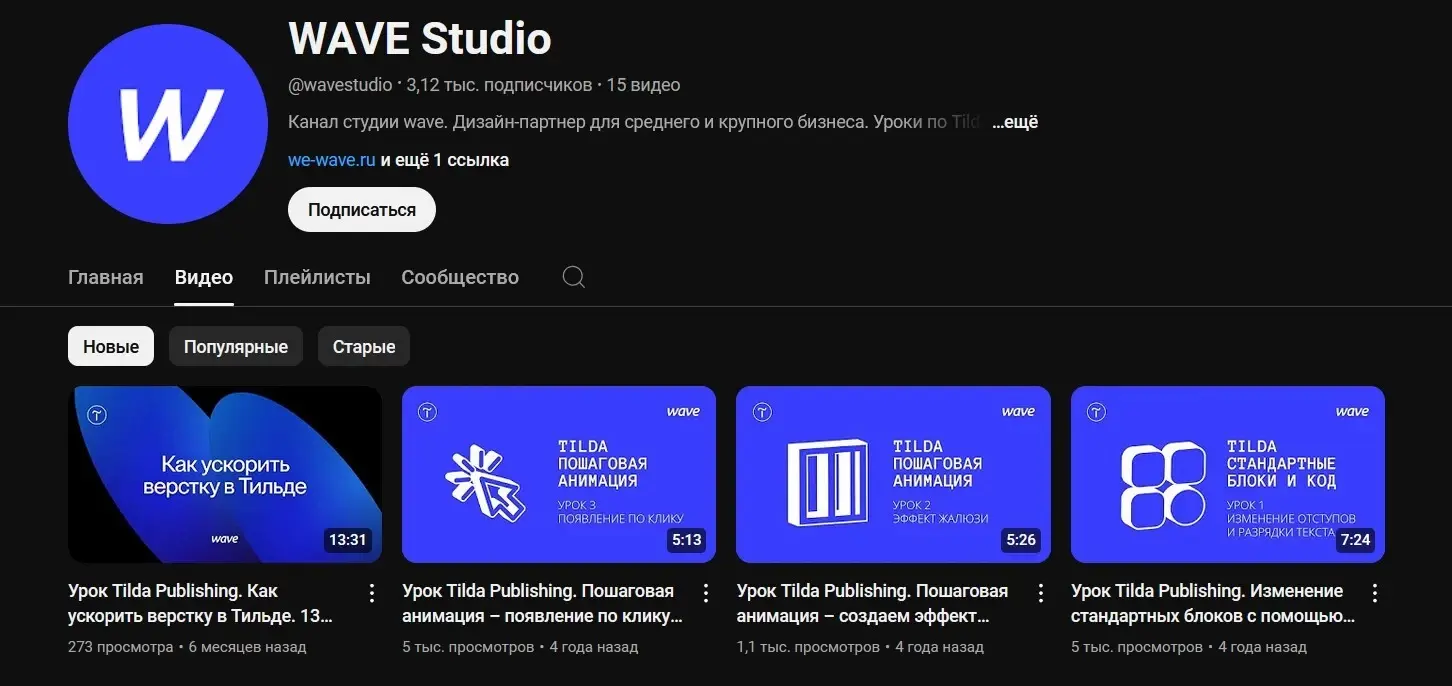This screenshot has width=1452, height=686.
Task: Open channel search icon
Action: (573, 276)
